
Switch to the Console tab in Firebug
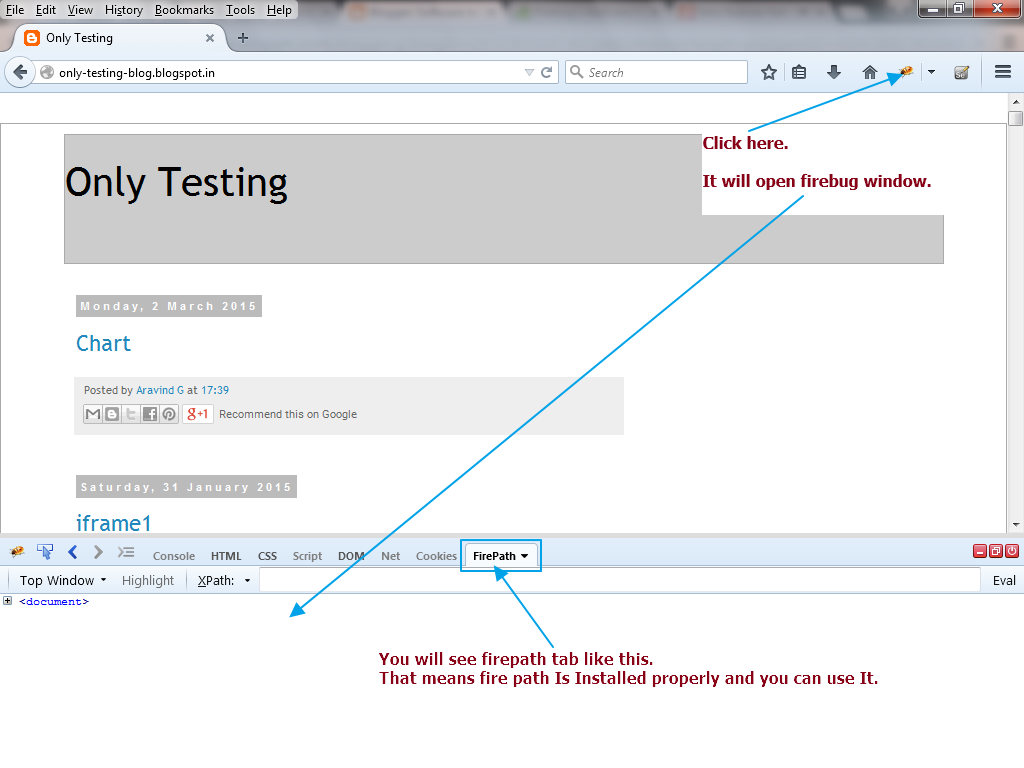coord(173,555)
